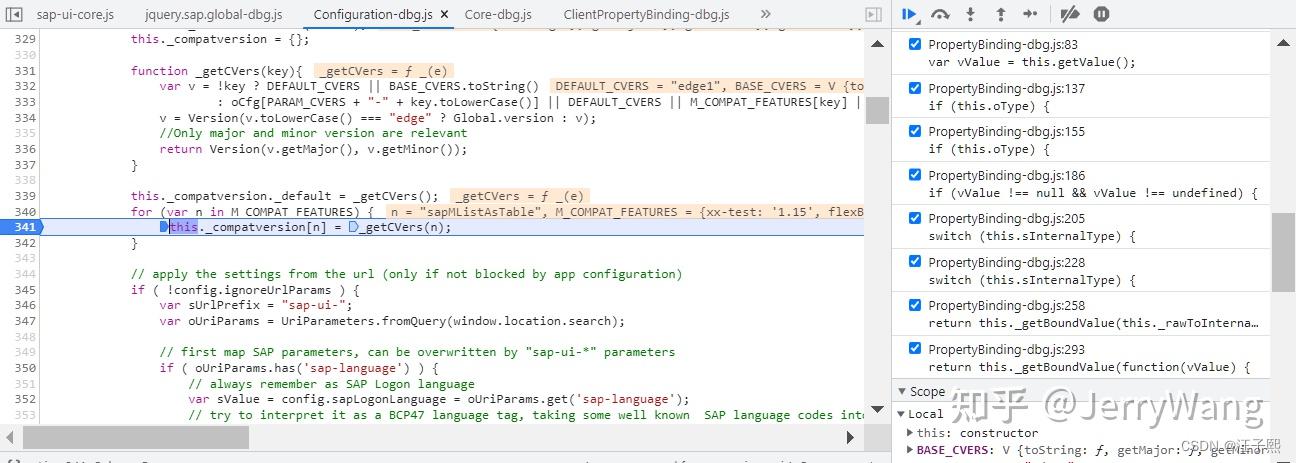Toggle the debugger sidebar pane
Viewport: 1296px width, 463px height.
coord(873,14)
